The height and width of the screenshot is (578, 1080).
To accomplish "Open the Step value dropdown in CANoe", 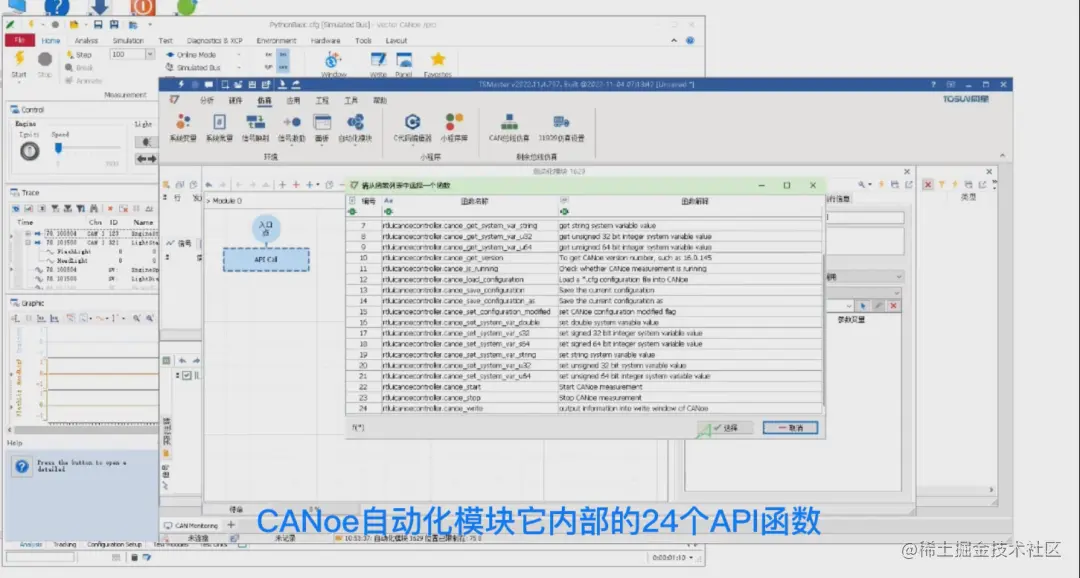I will coord(149,54).
